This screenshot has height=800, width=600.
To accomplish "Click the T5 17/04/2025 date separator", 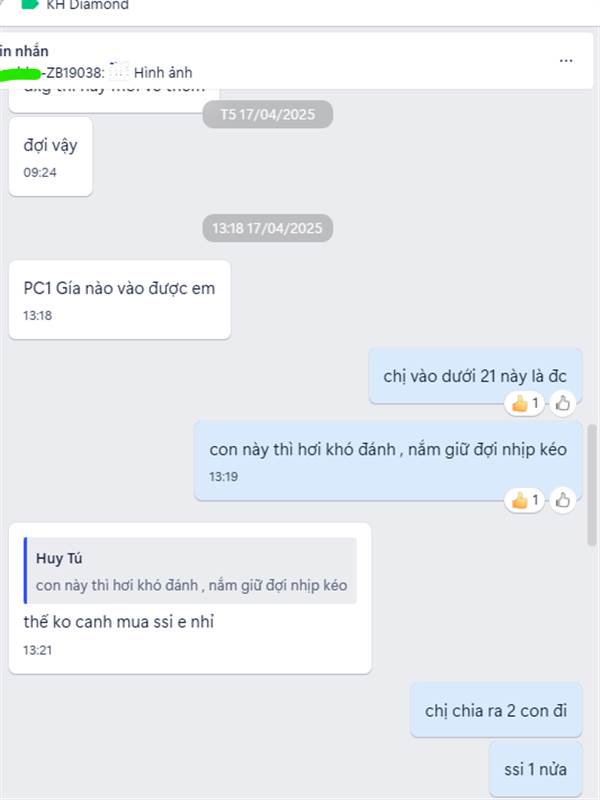I will click(x=268, y=114).
